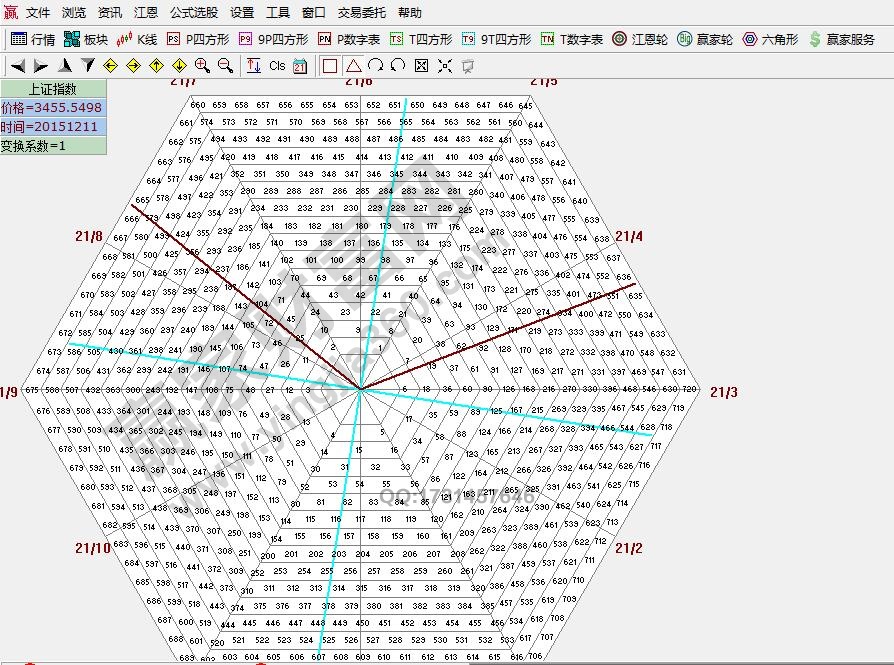Click the calendar date icon
The height and width of the screenshot is (665, 894).
[300, 66]
